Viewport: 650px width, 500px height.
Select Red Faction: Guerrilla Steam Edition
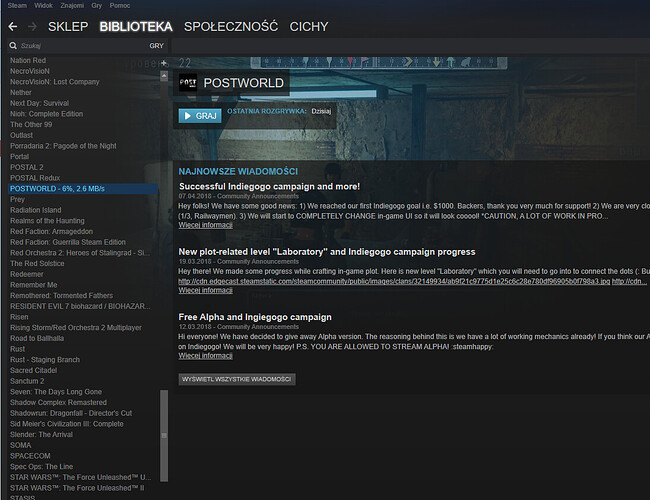[x=68, y=242]
